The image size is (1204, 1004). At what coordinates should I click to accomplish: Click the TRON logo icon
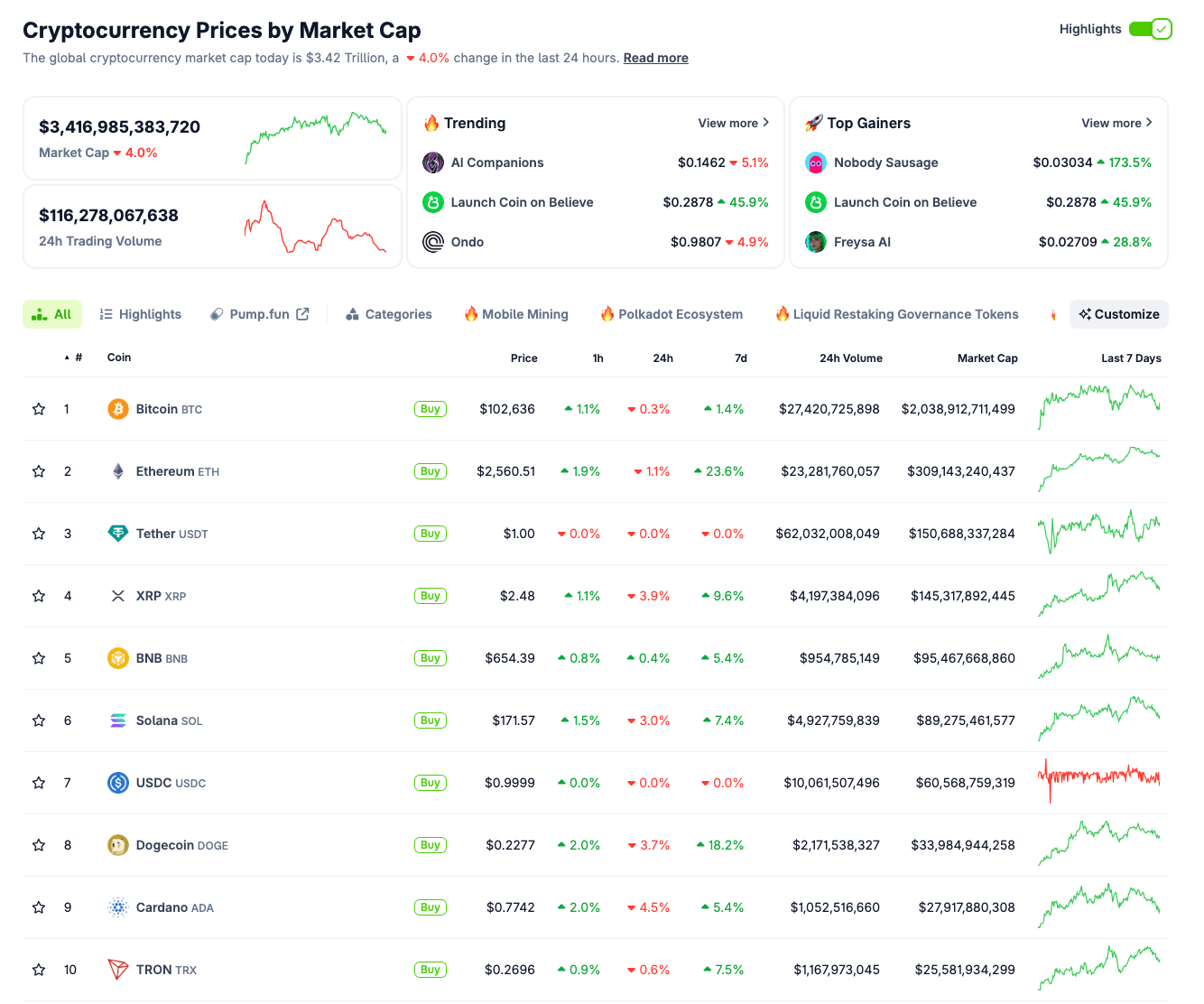pos(118,970)
